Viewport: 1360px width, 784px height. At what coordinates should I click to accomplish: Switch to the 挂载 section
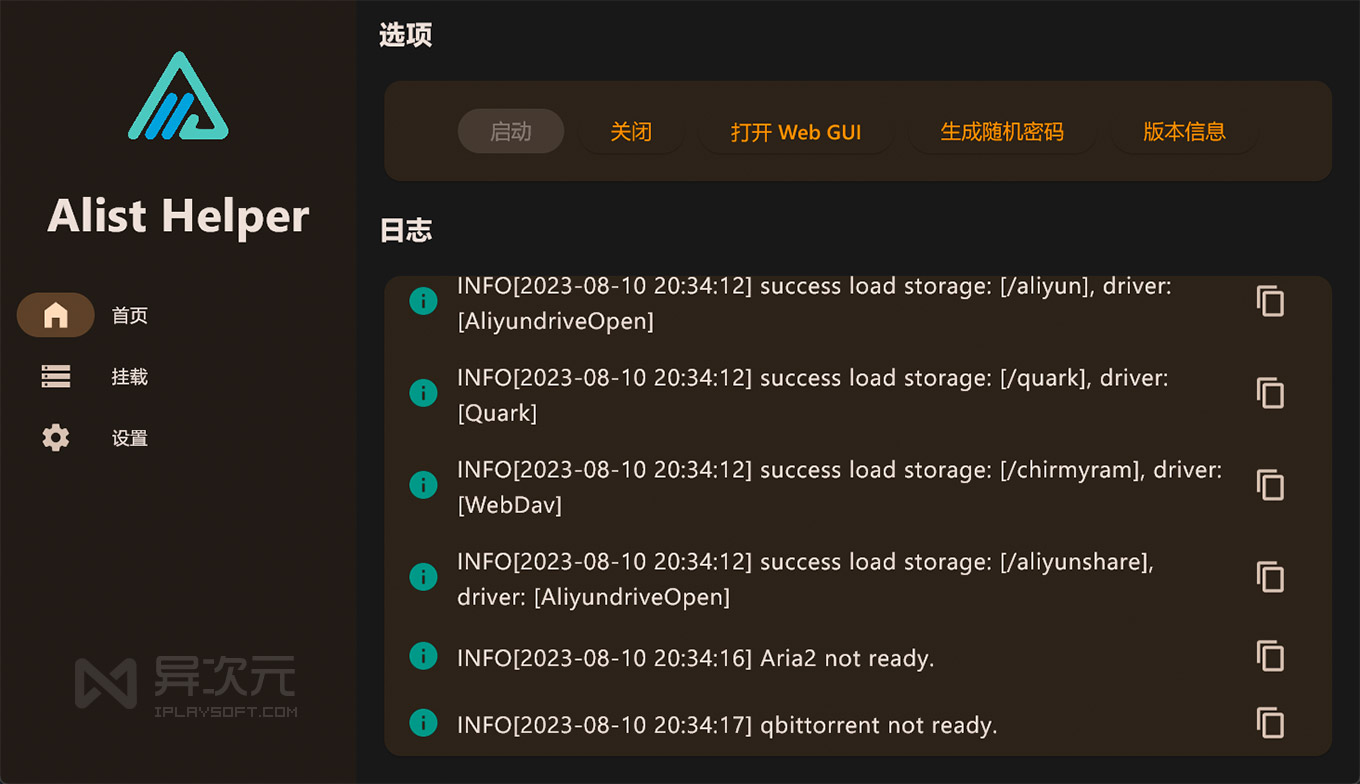129,376
